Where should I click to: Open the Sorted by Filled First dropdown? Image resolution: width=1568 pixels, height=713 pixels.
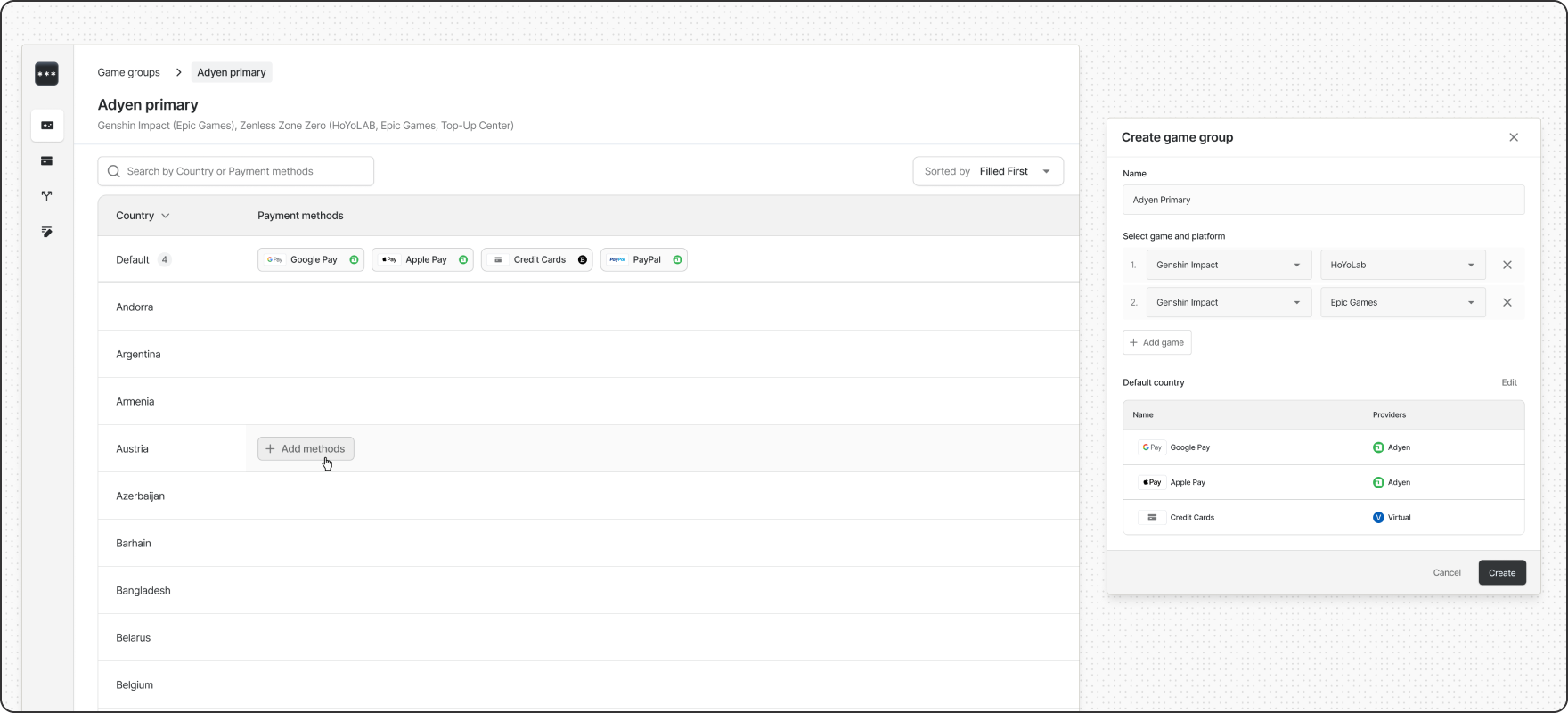[988, 171]
